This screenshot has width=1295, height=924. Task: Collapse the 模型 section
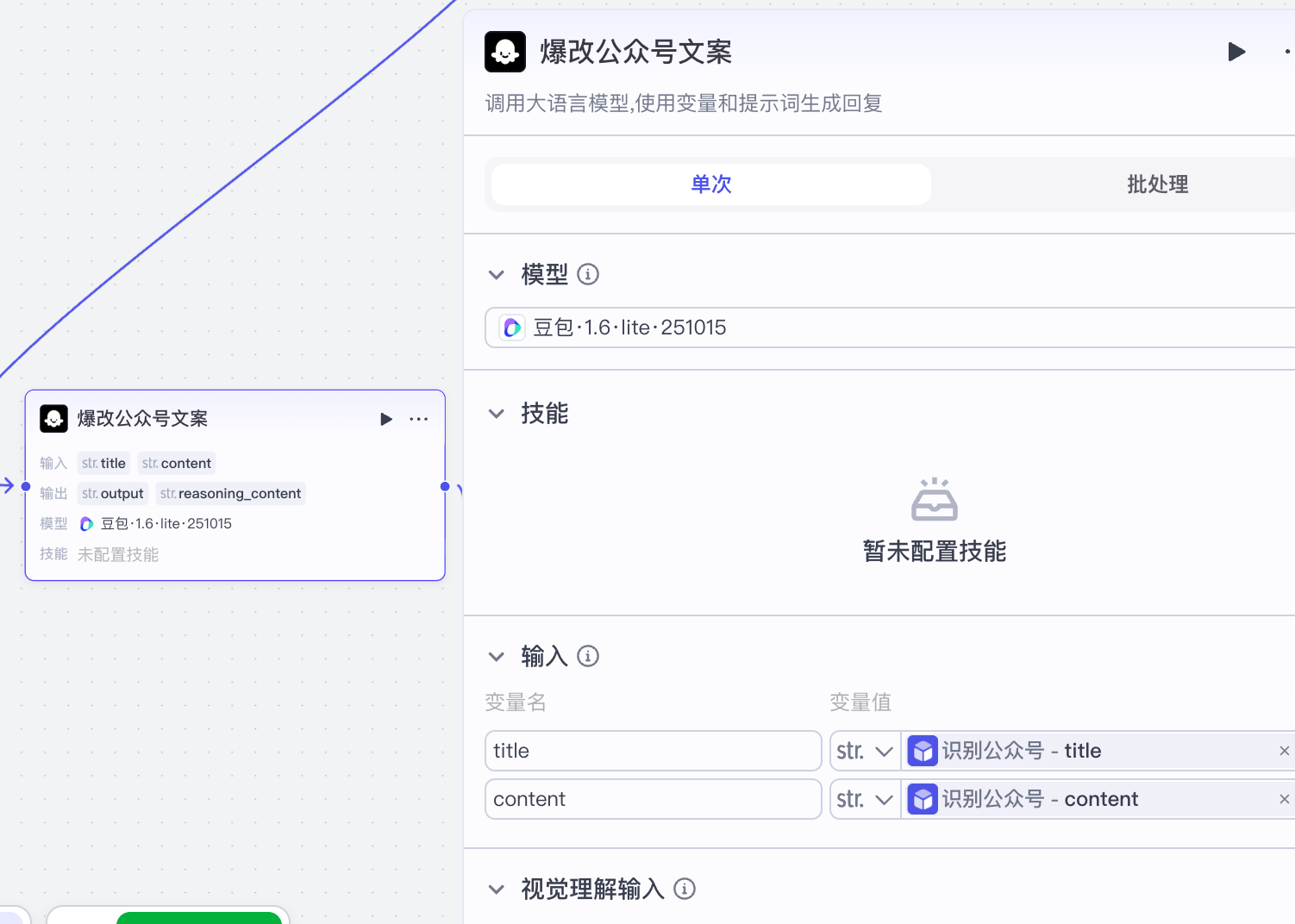coord(497,275)
